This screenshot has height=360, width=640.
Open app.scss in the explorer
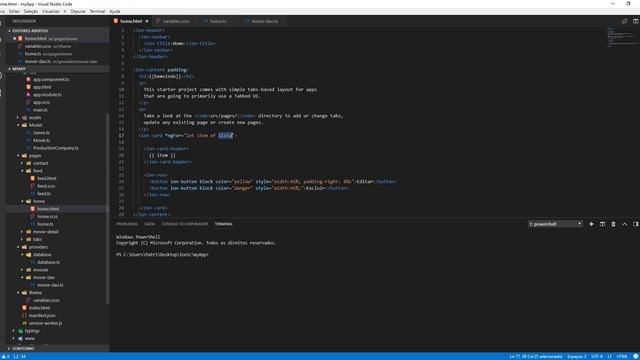(x=41, y=102)
